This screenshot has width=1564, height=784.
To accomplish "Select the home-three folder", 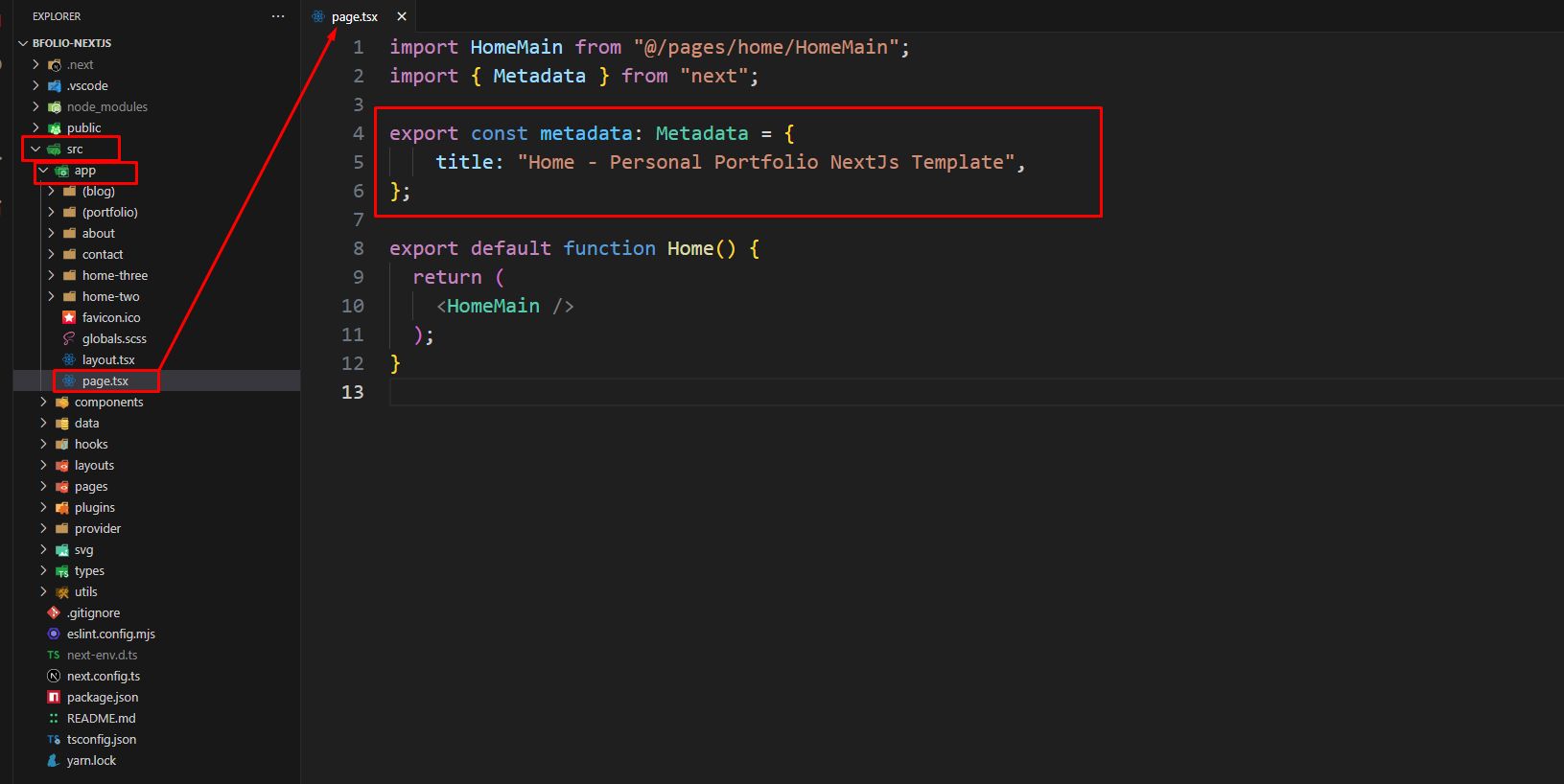I will click(114, 275).
